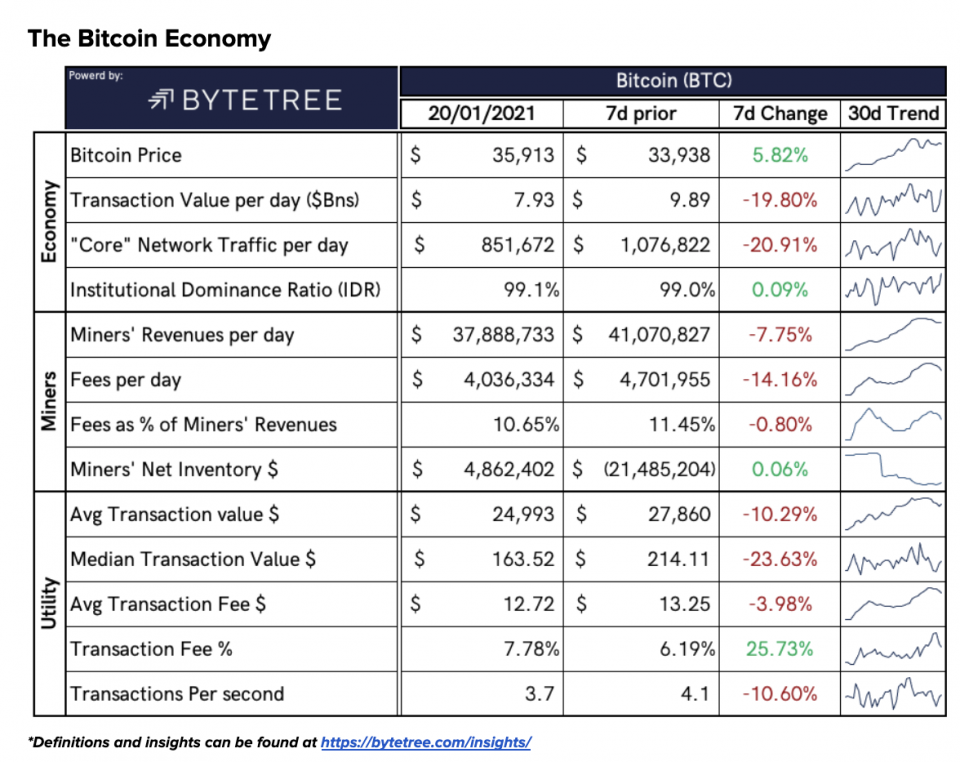Click the Miners' Net Inventory trend sparkline

pyautogui.click(x=892, y=469)
